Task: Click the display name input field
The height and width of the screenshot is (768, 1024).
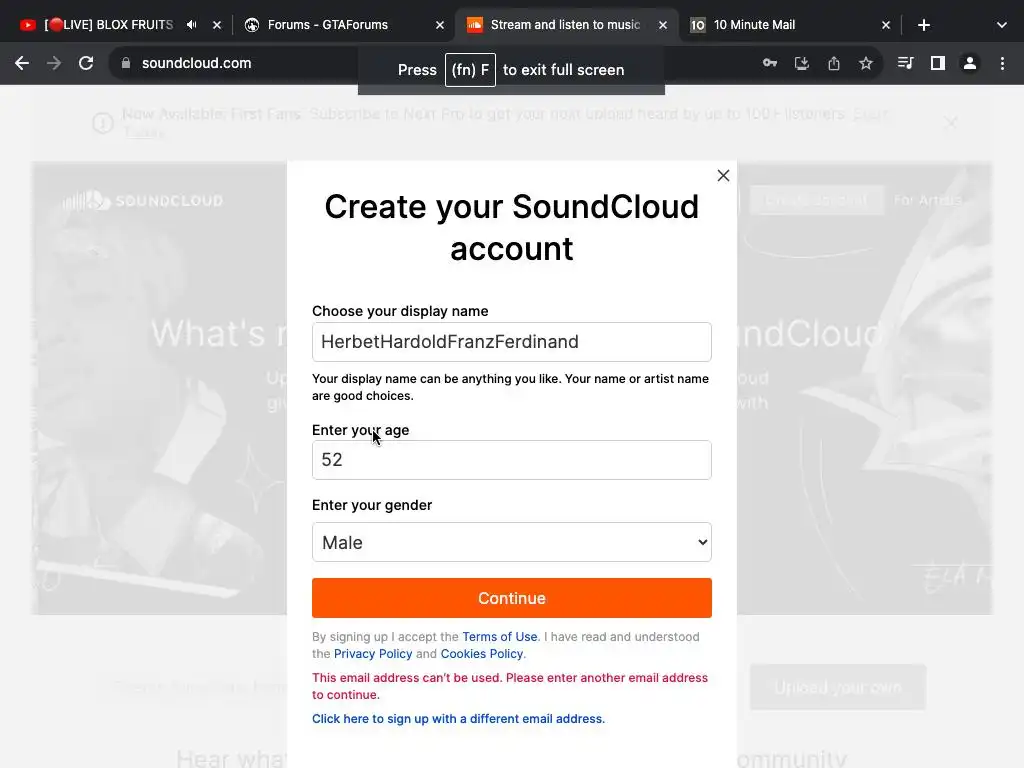Action: (x=511, y=342)
